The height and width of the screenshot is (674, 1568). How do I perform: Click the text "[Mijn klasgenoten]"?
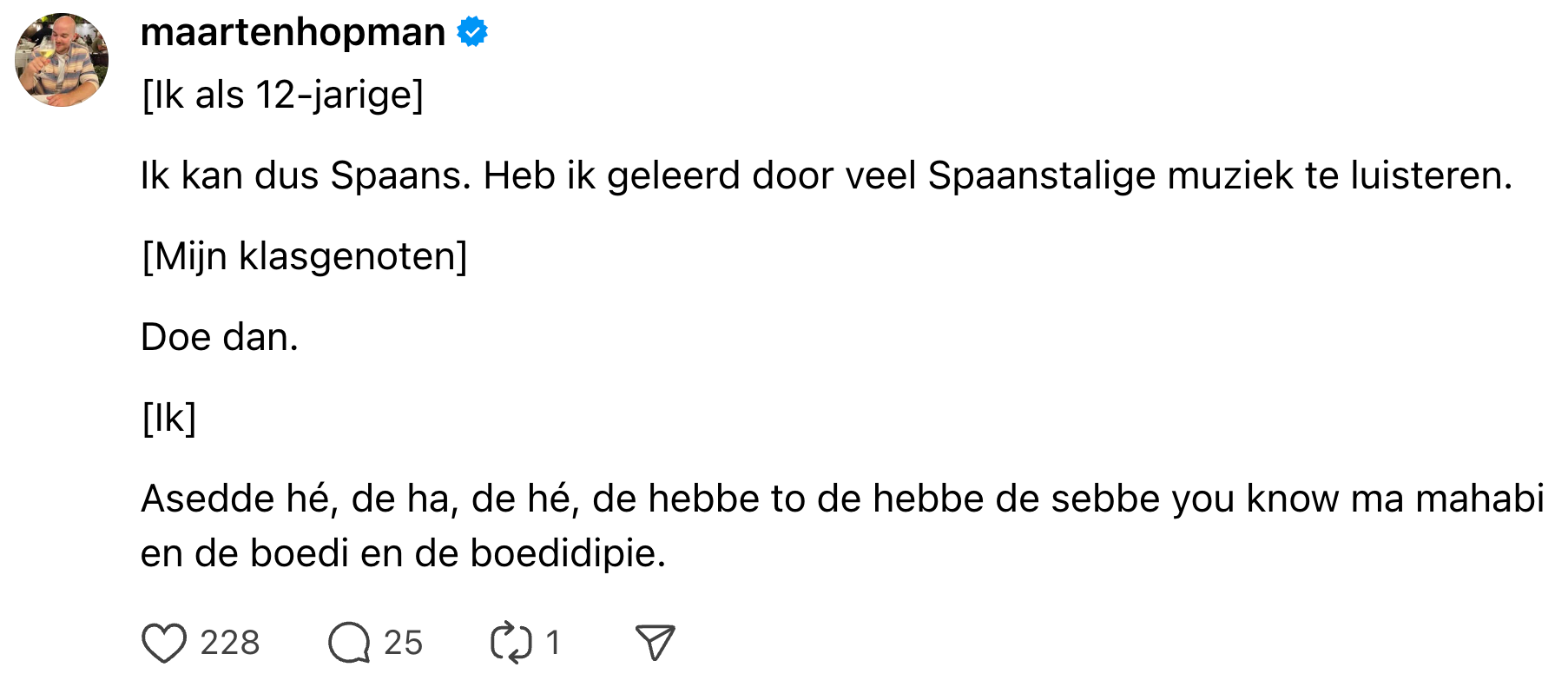(x=305, y=256)
